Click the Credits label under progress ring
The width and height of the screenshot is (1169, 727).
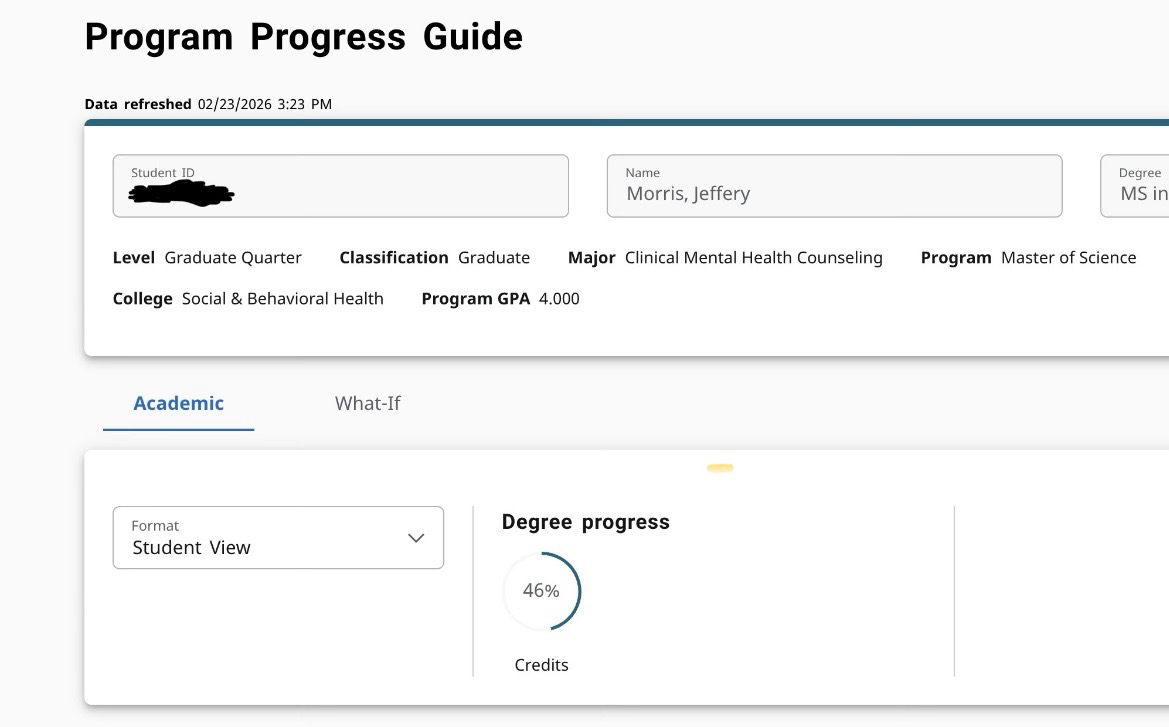click(541, 665)
